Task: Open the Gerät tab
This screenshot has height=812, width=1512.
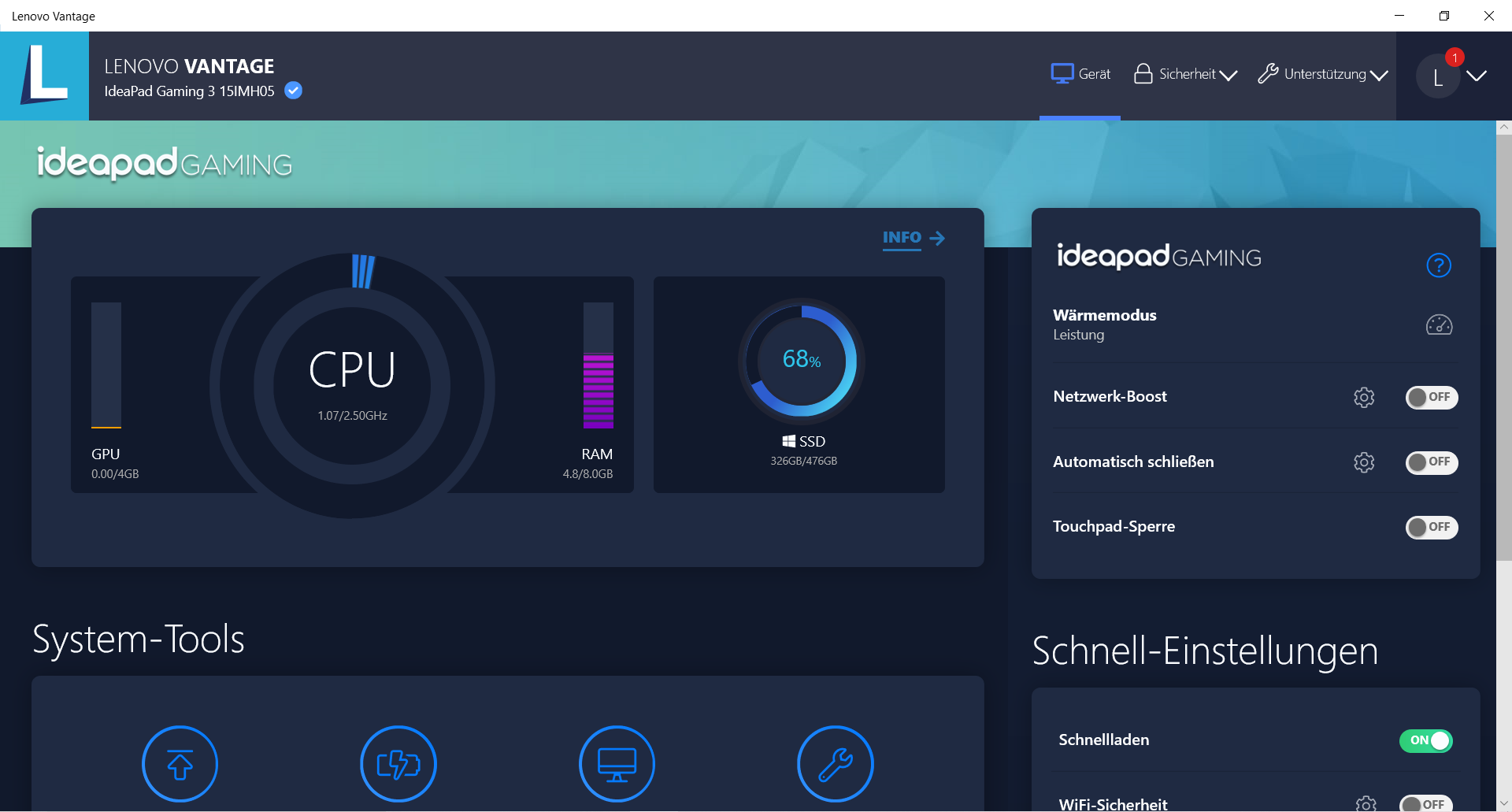Action: click(1080, 74)
